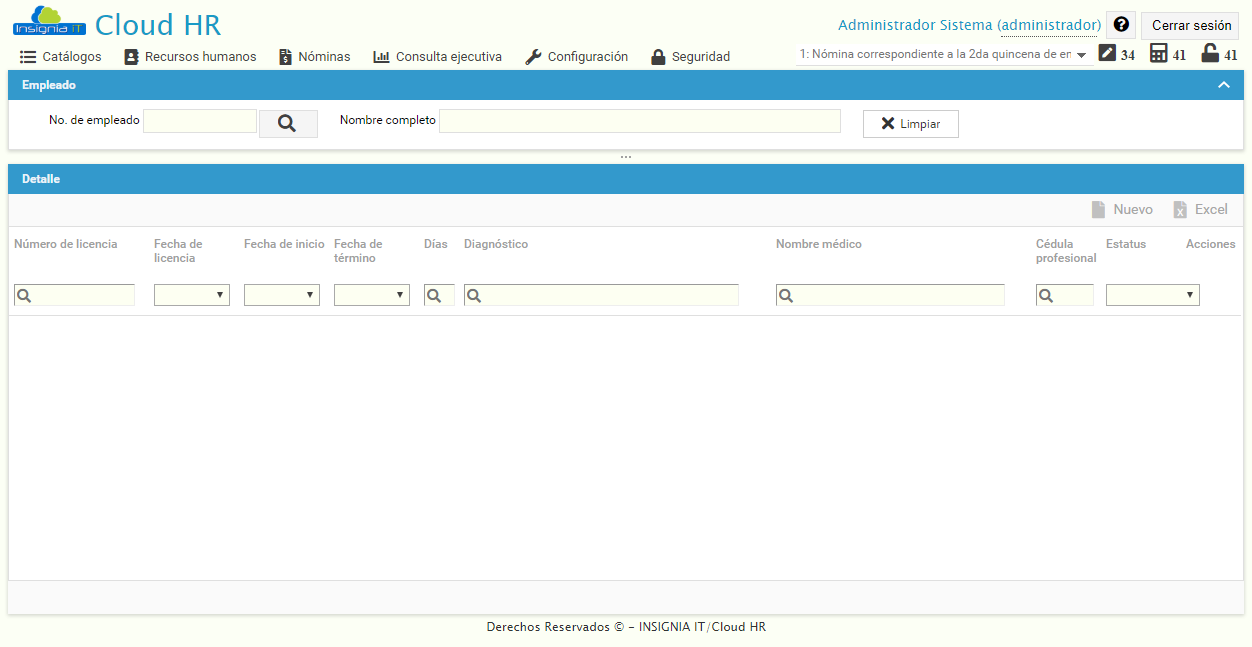Screen dimensions: 1252x647
Task: Collapse the Empleado panel with the chevron
Action: pyautogui.click(x=1224, y=85)
